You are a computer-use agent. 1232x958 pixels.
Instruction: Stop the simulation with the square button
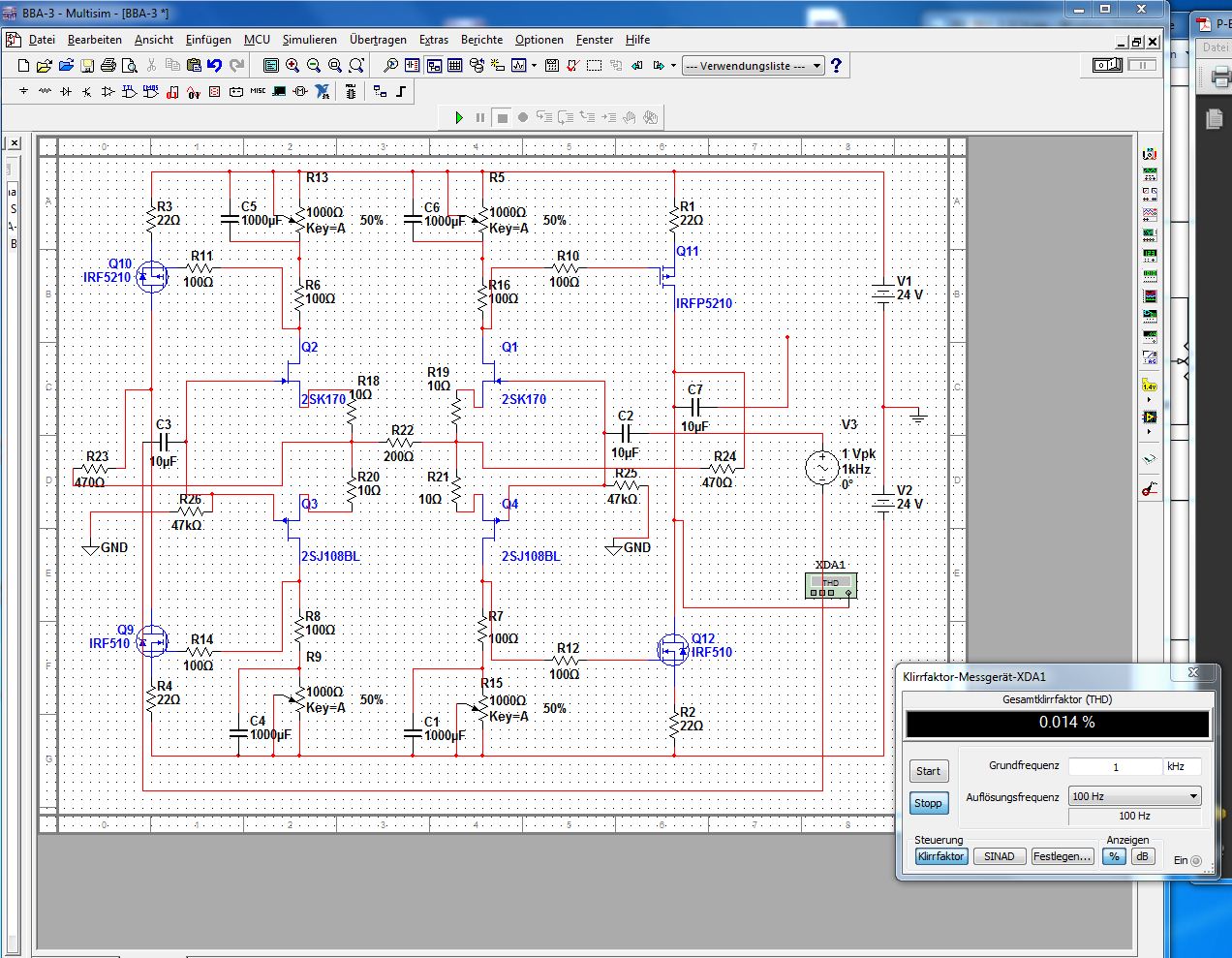point(502,117)
